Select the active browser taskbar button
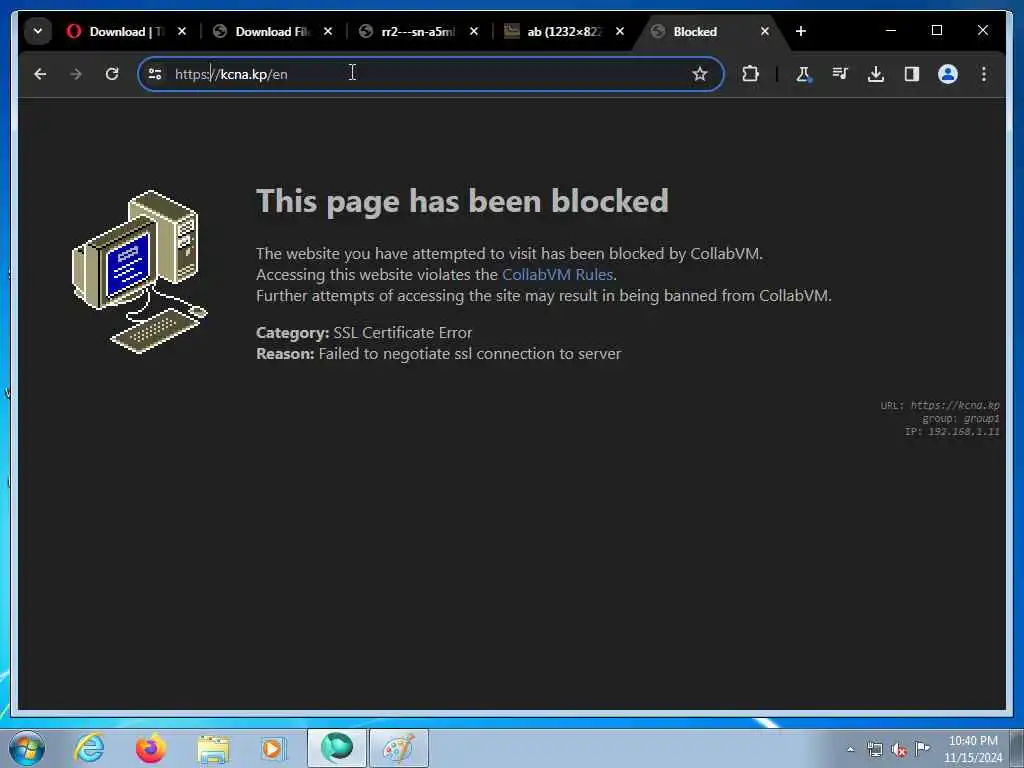 [337, 748]
